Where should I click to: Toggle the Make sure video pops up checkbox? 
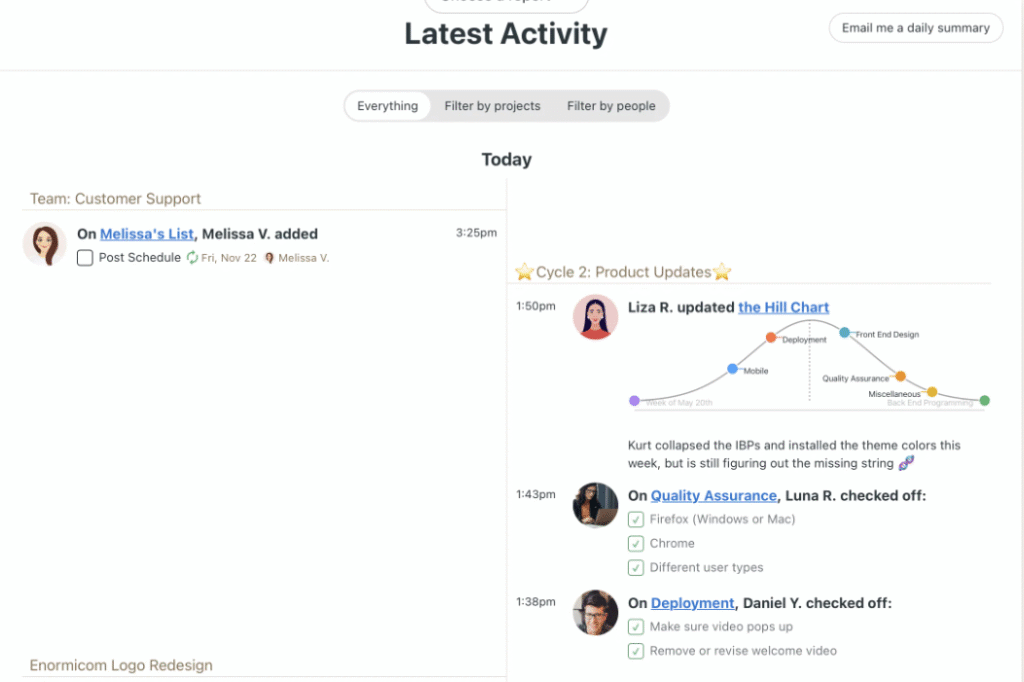point(635,627)
